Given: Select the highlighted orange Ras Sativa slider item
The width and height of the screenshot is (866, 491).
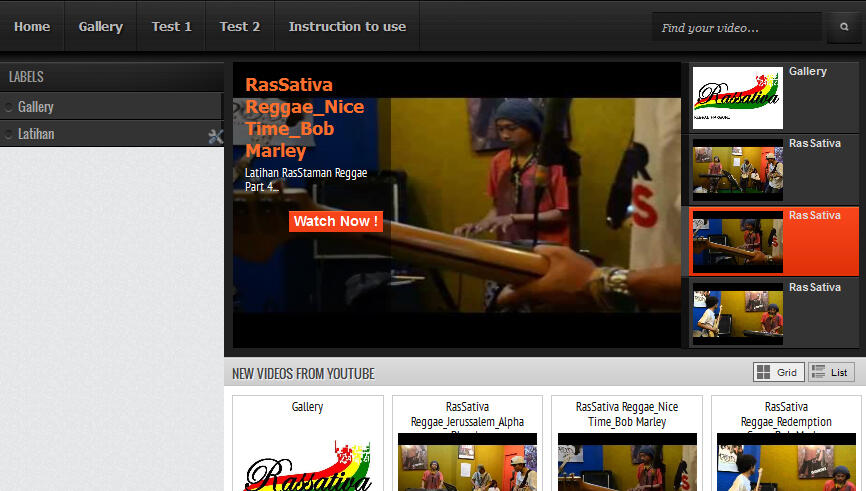Looking at the screenshot, I should point(774,241).
